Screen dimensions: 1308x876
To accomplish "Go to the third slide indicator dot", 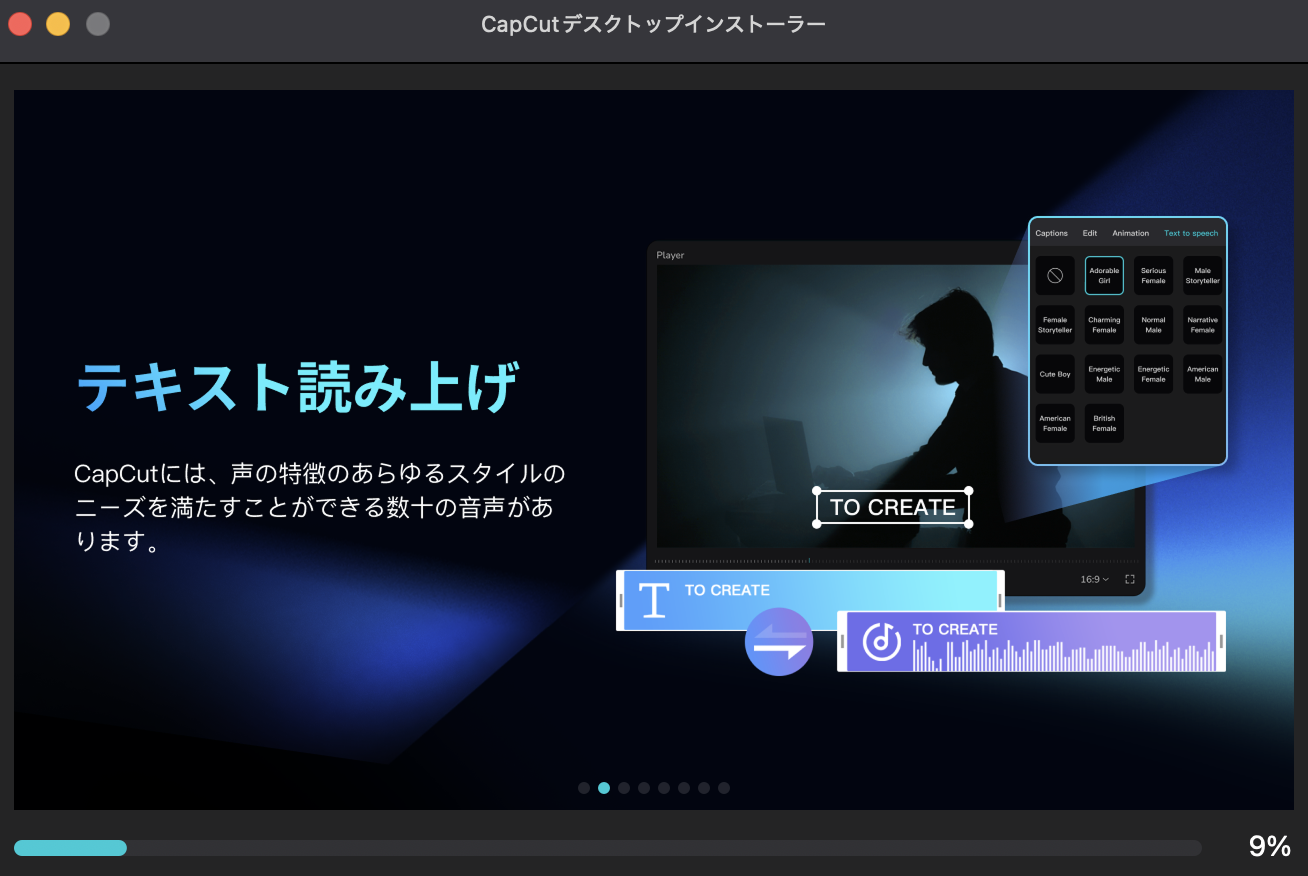I will coord(624,788).
